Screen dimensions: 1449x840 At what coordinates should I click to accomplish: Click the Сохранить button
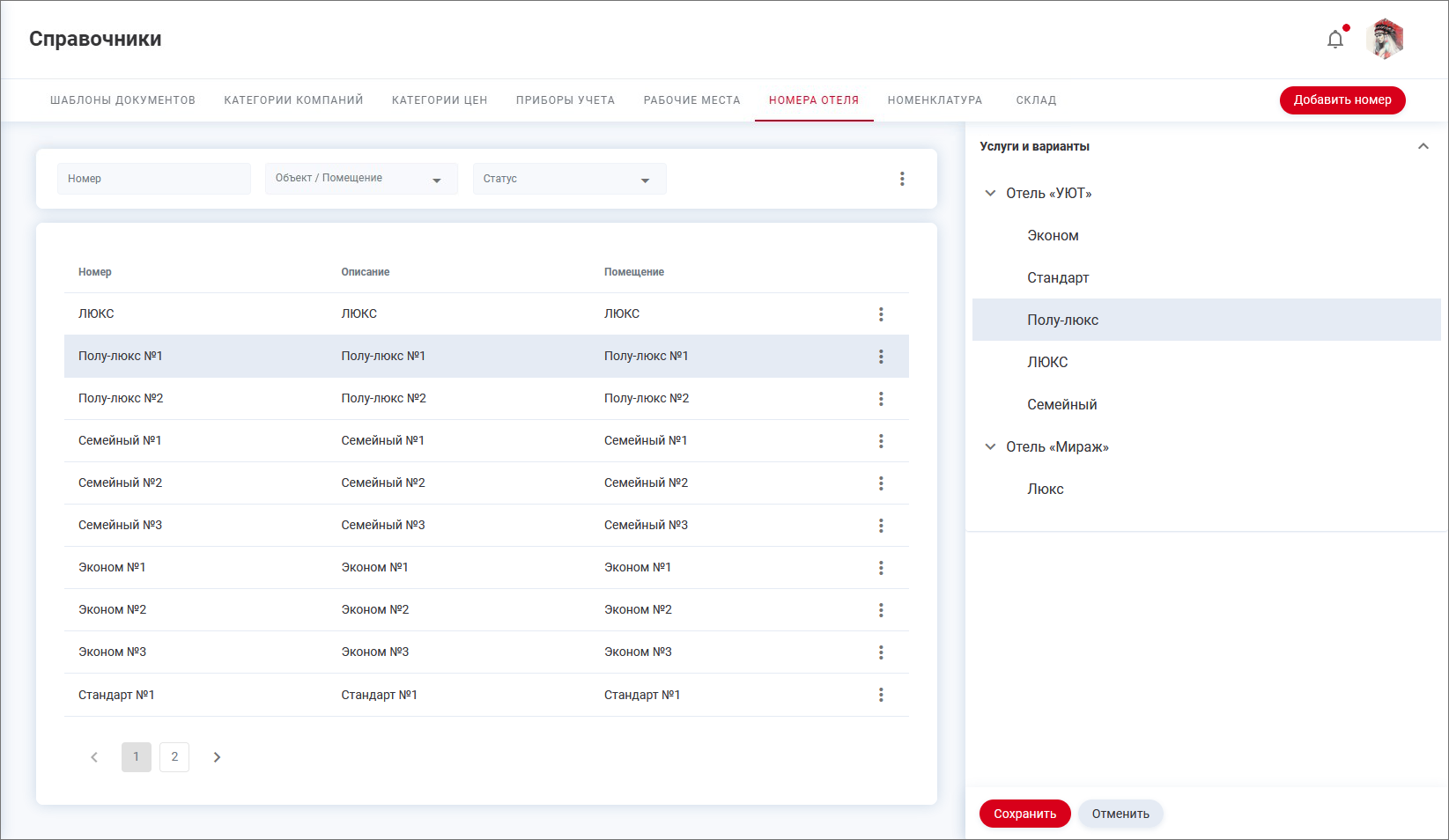point(1024,814)
